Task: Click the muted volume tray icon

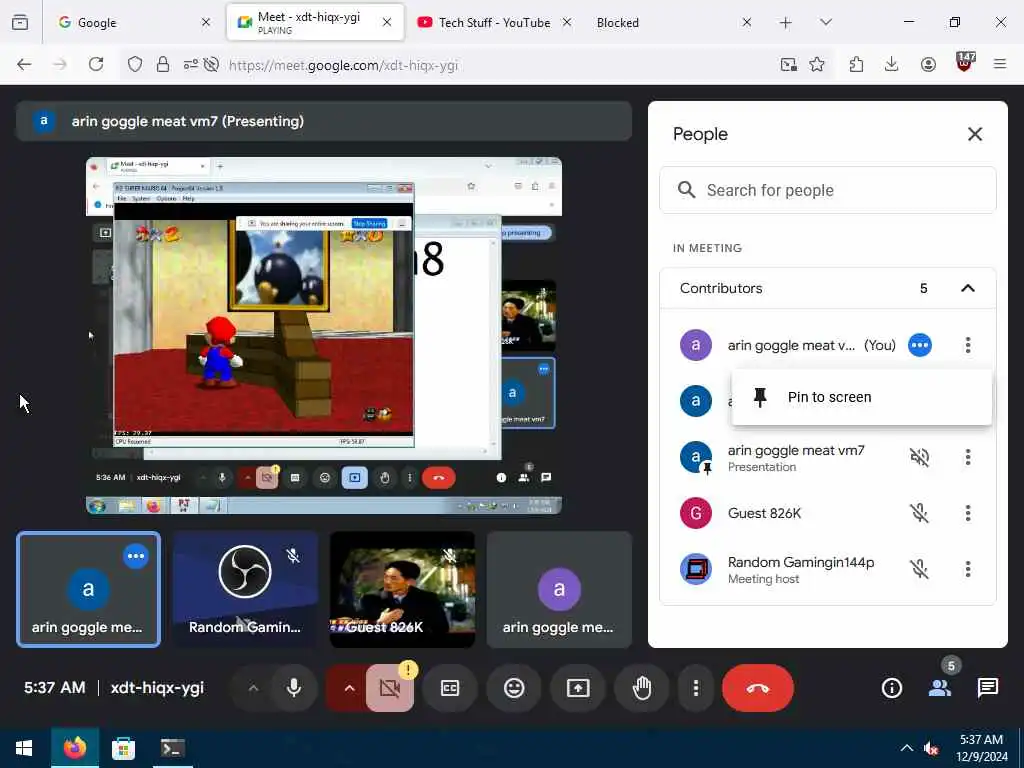Action: [x=931, y=748]
